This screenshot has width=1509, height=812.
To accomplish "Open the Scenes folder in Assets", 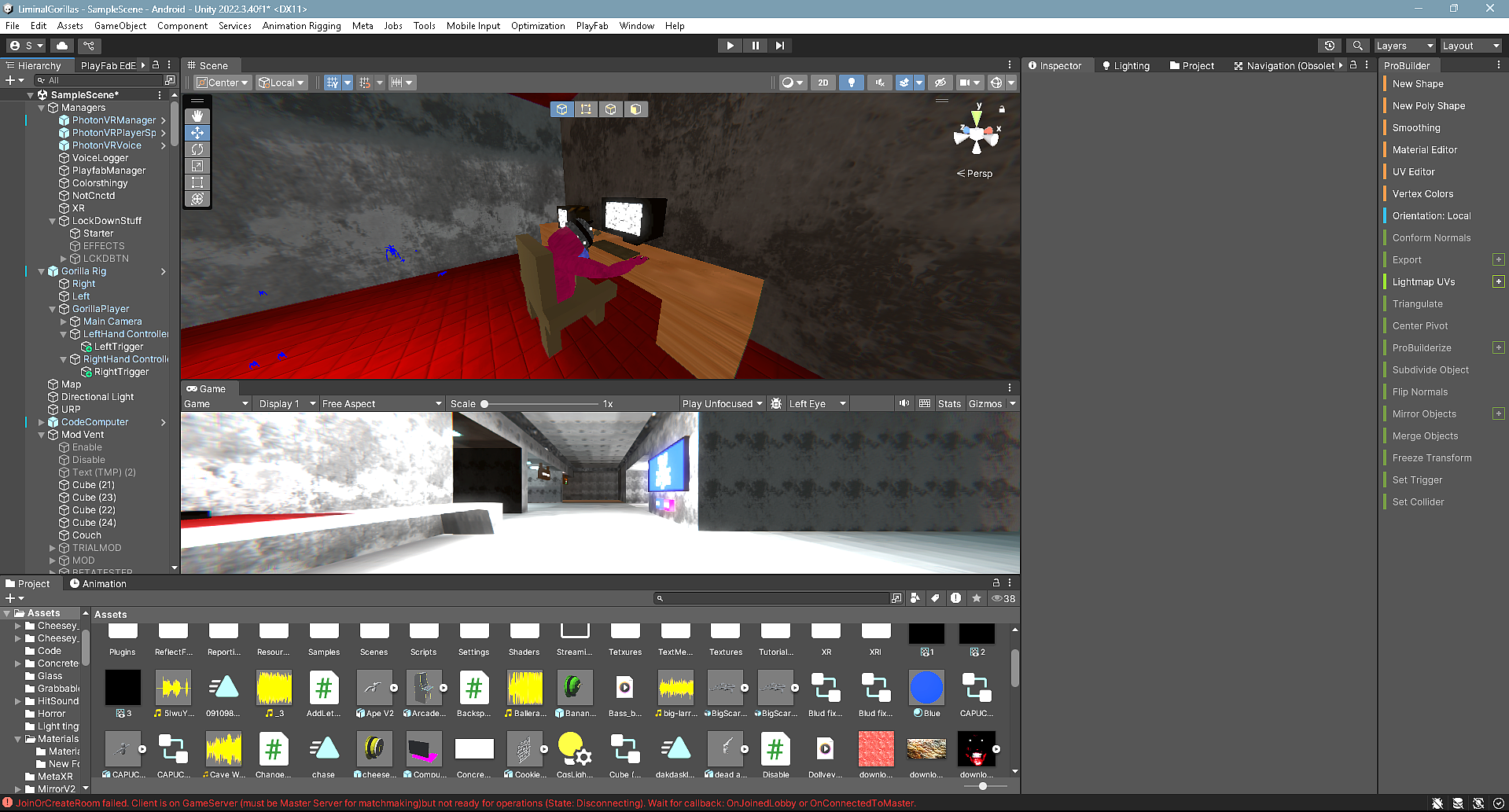I will pyautogui.click(x=374, y=640).
